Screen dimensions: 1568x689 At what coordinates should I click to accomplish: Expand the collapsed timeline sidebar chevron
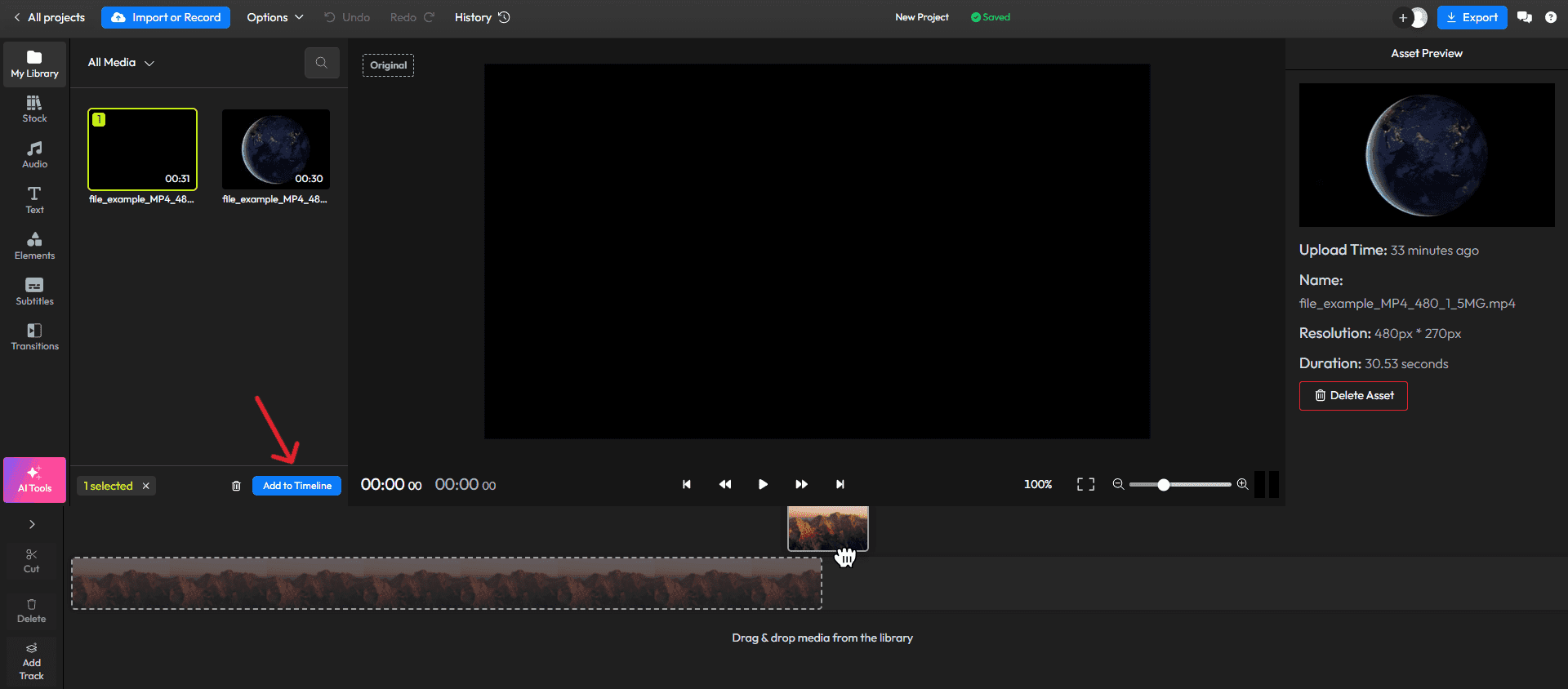32,524
